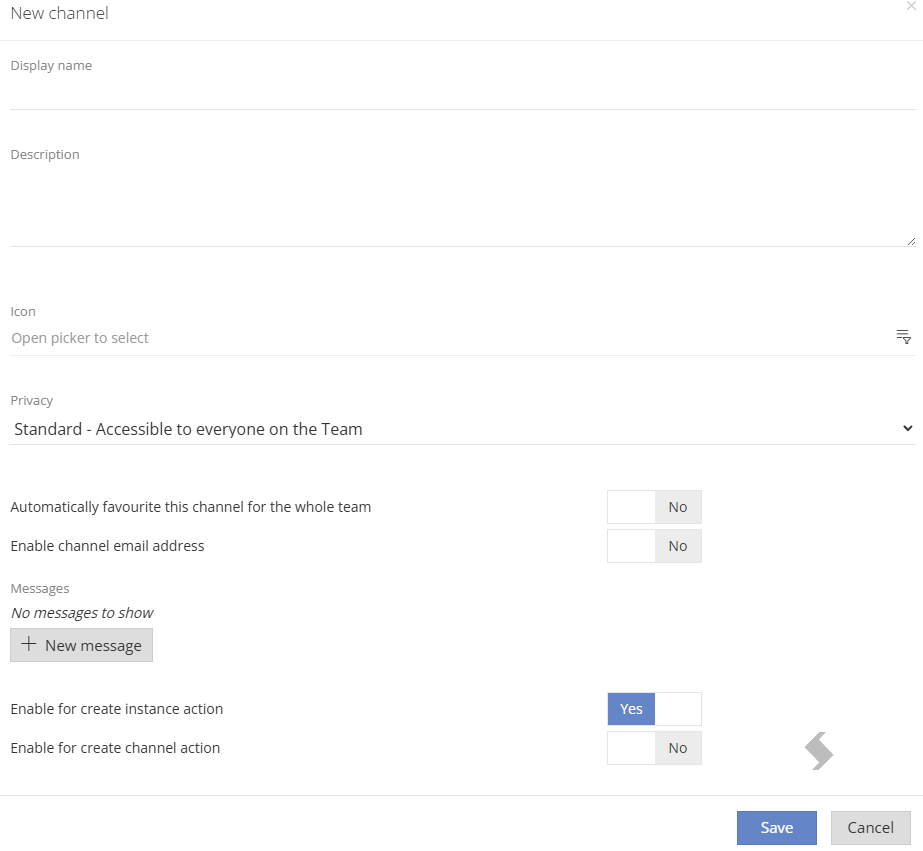
Task: Disable create instance action toggle
Action: tap(654, 709)
